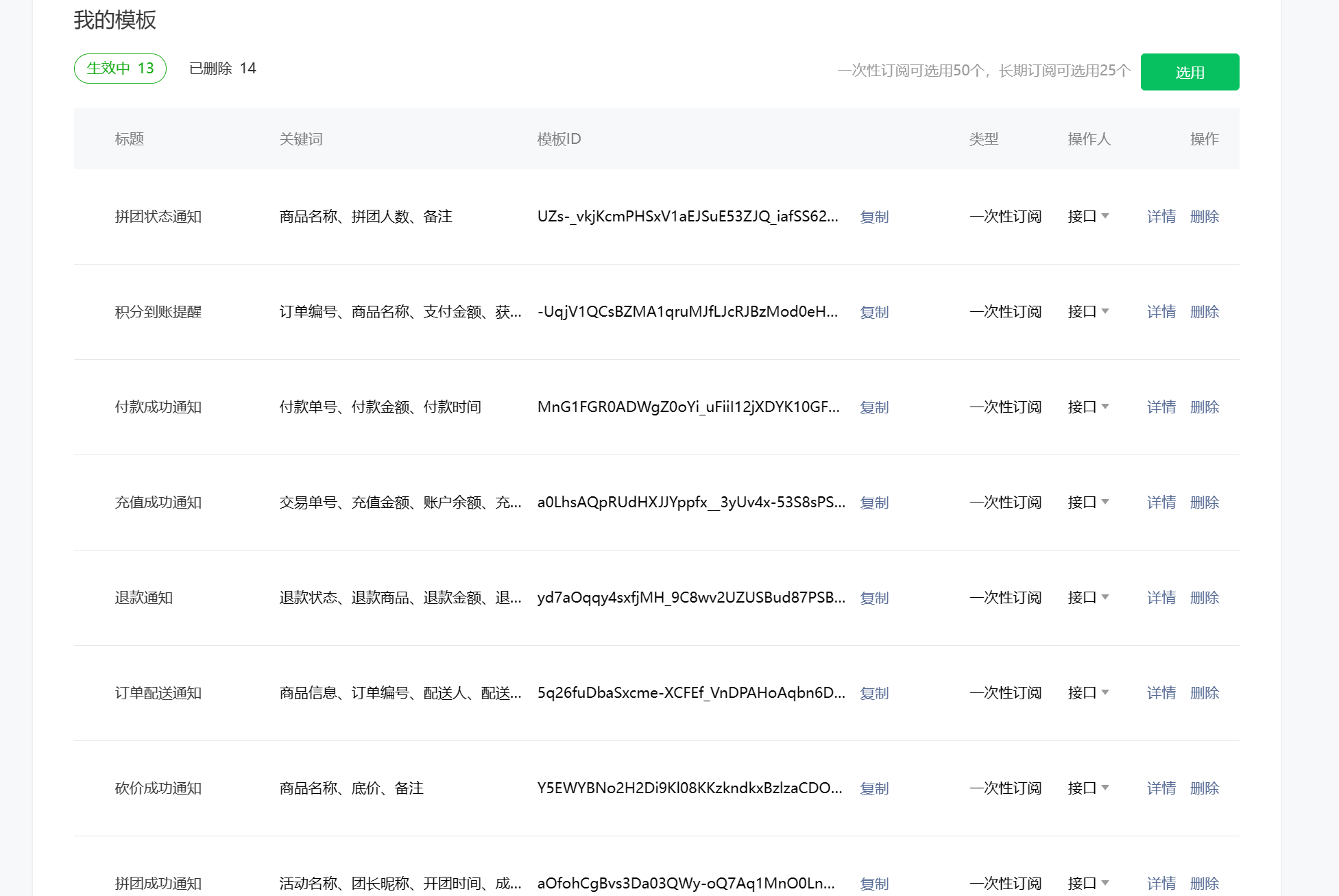This screenshot has height=896, width=1339.
Task: Click keywords 商品名称、拼团人数、备注
Action: pos(366,217)
